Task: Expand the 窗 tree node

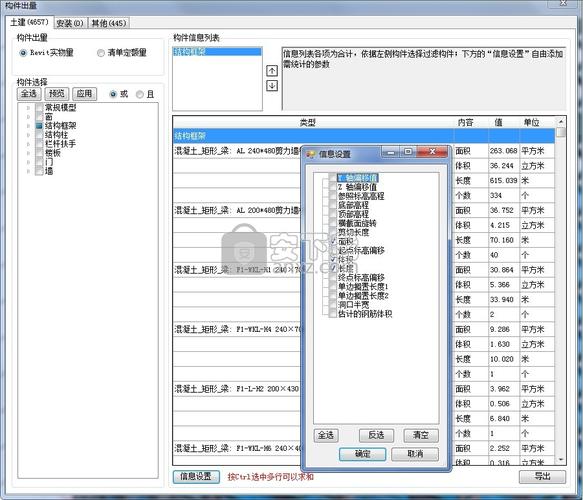Action: (x=28, y=117)
